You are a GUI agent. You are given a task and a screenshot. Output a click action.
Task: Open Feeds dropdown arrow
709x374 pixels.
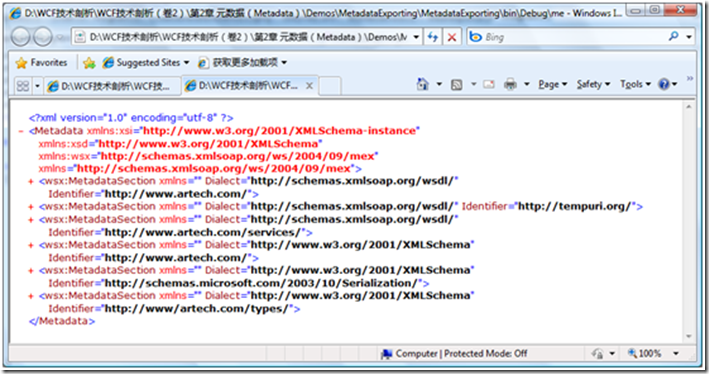[473, 84]
